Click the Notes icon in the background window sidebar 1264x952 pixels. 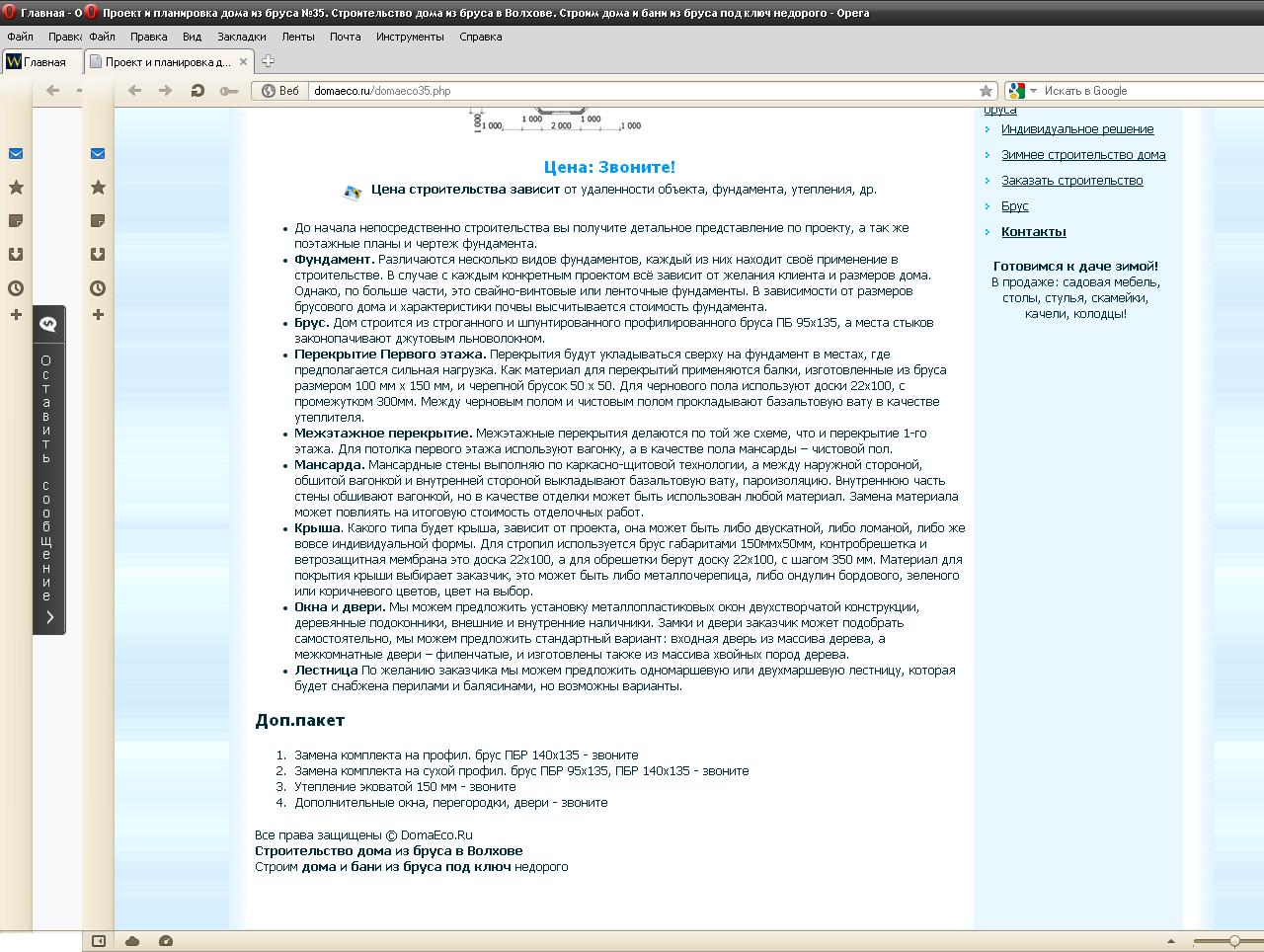pos(16,221)
